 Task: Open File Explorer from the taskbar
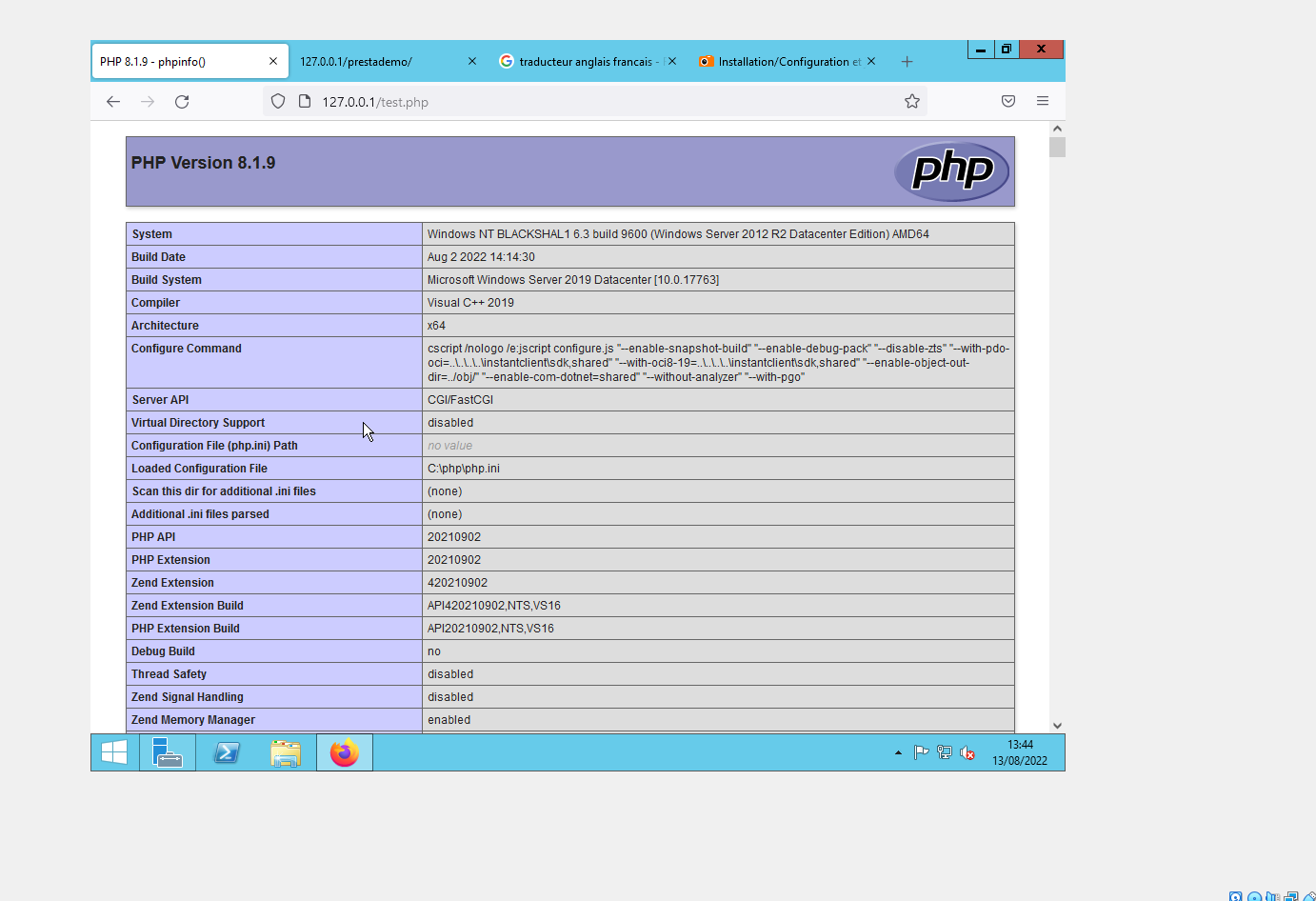point(286,752)
